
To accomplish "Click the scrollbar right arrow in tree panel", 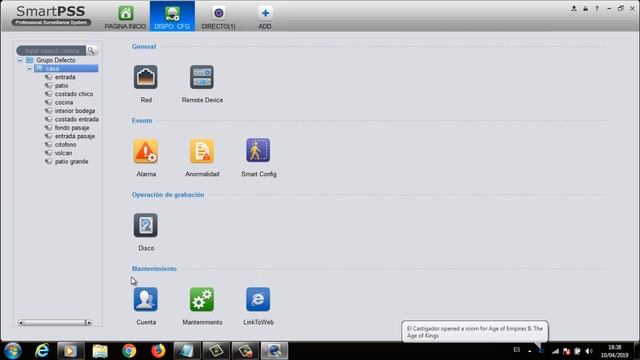I will (89, 322).
